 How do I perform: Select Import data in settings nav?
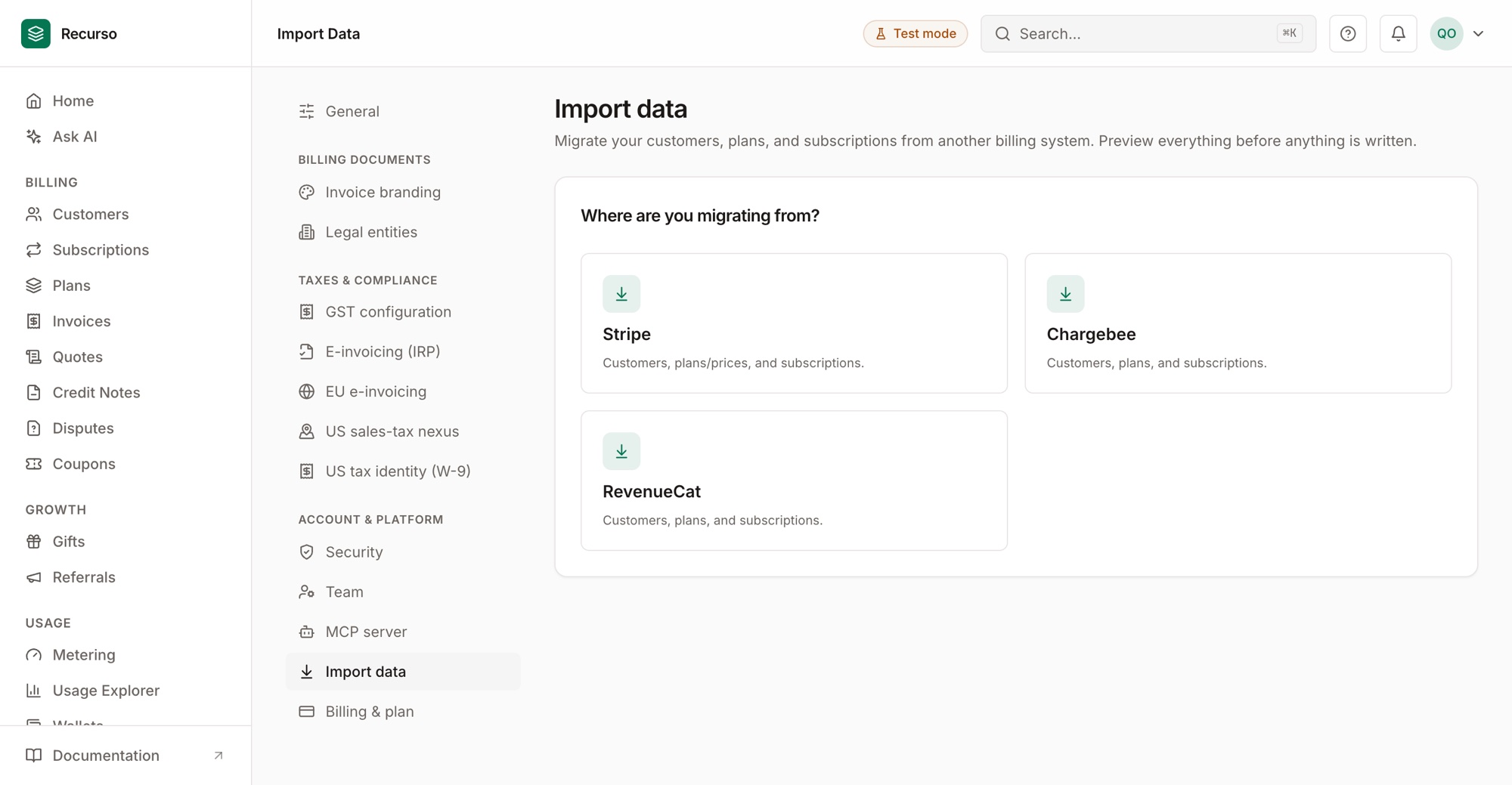pos(403,671)
